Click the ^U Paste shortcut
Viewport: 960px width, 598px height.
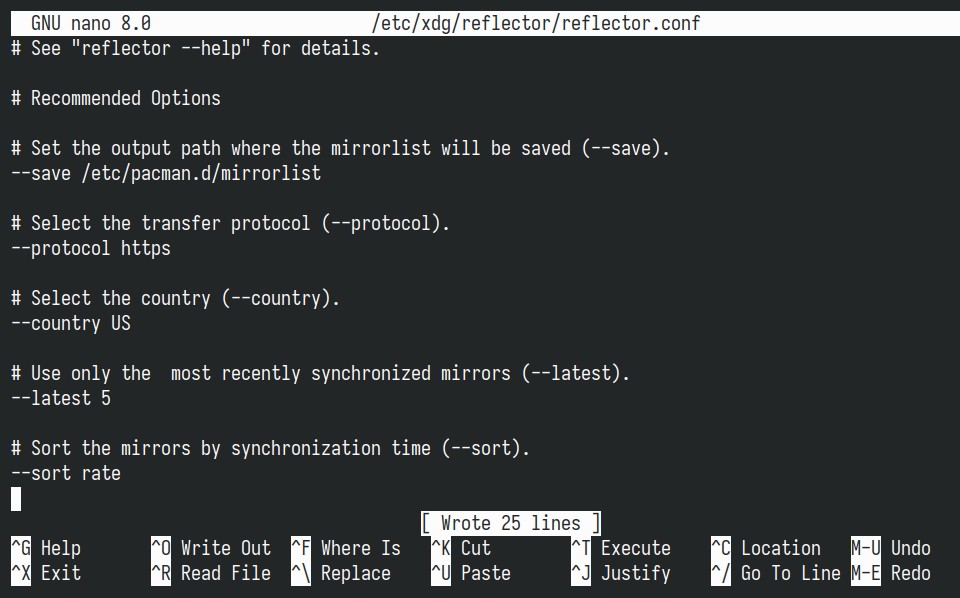point(471,573)
